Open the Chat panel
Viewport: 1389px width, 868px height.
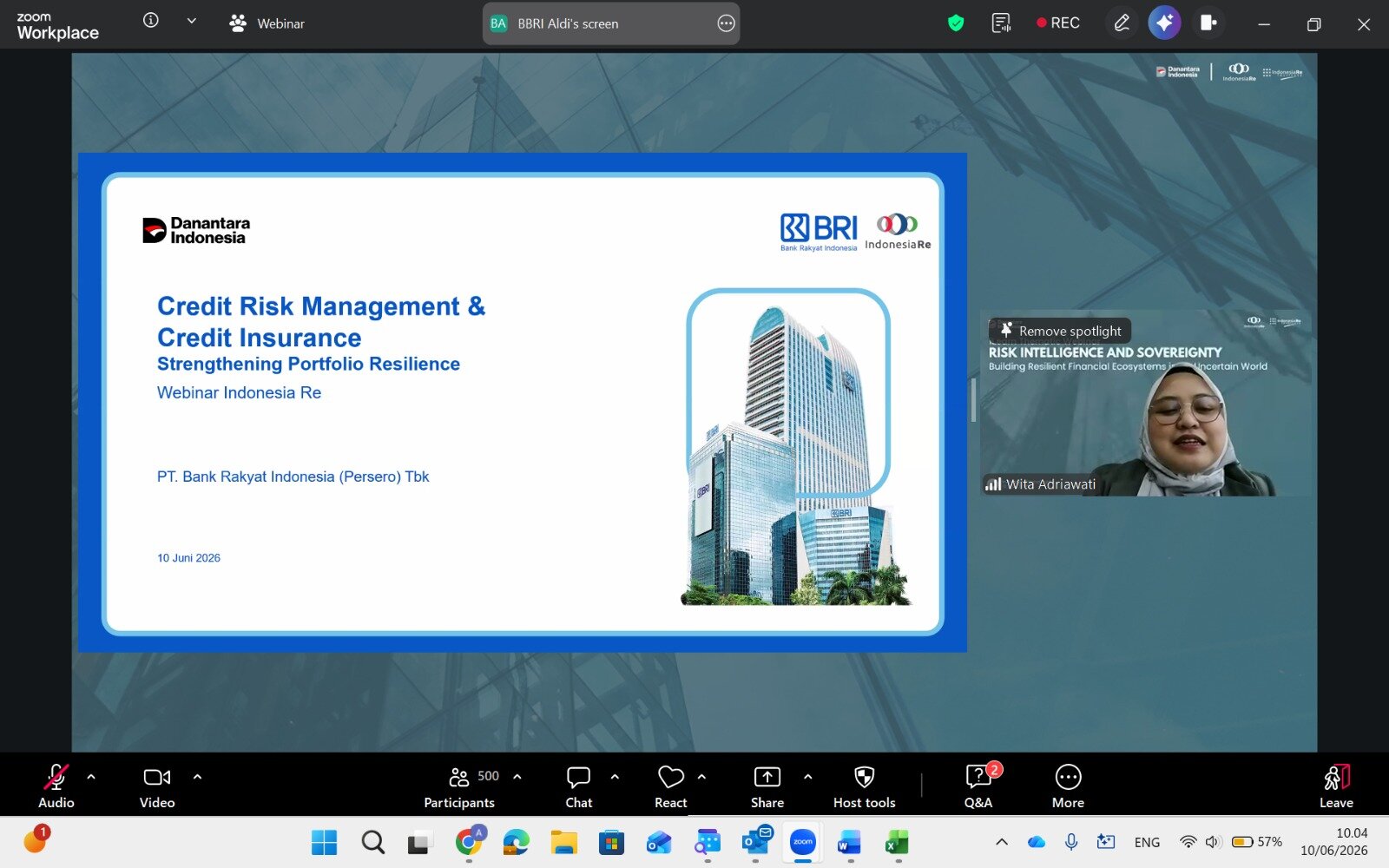coord(579,786)
